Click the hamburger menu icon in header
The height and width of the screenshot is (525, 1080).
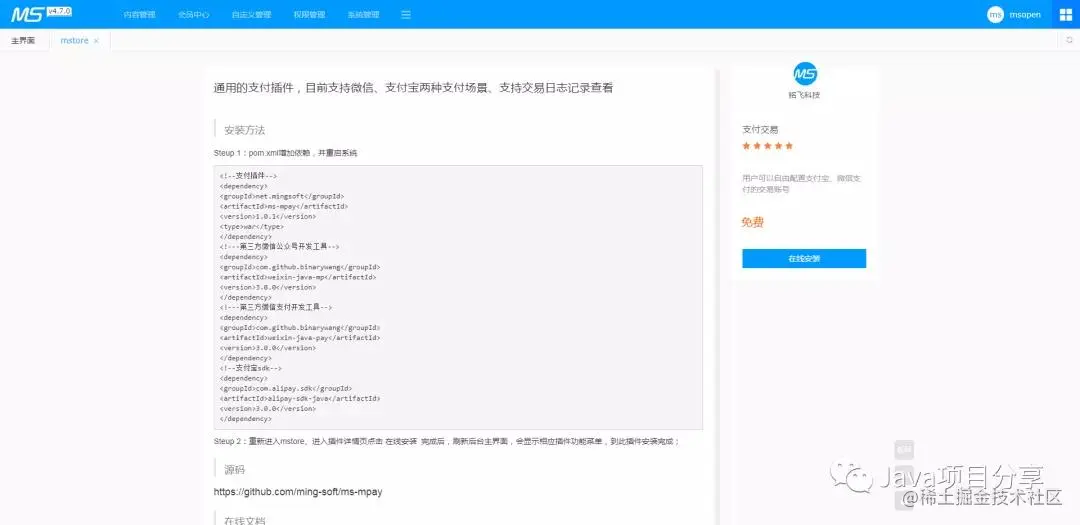406,14
